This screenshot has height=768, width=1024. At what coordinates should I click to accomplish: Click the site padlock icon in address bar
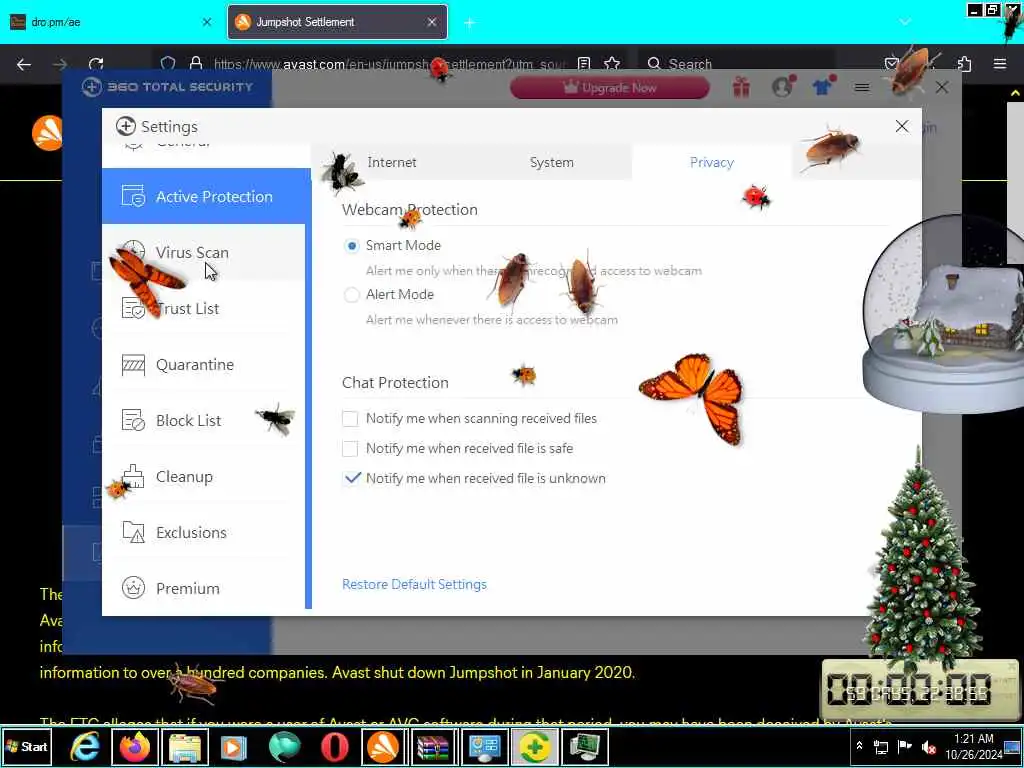coord(195,64)
